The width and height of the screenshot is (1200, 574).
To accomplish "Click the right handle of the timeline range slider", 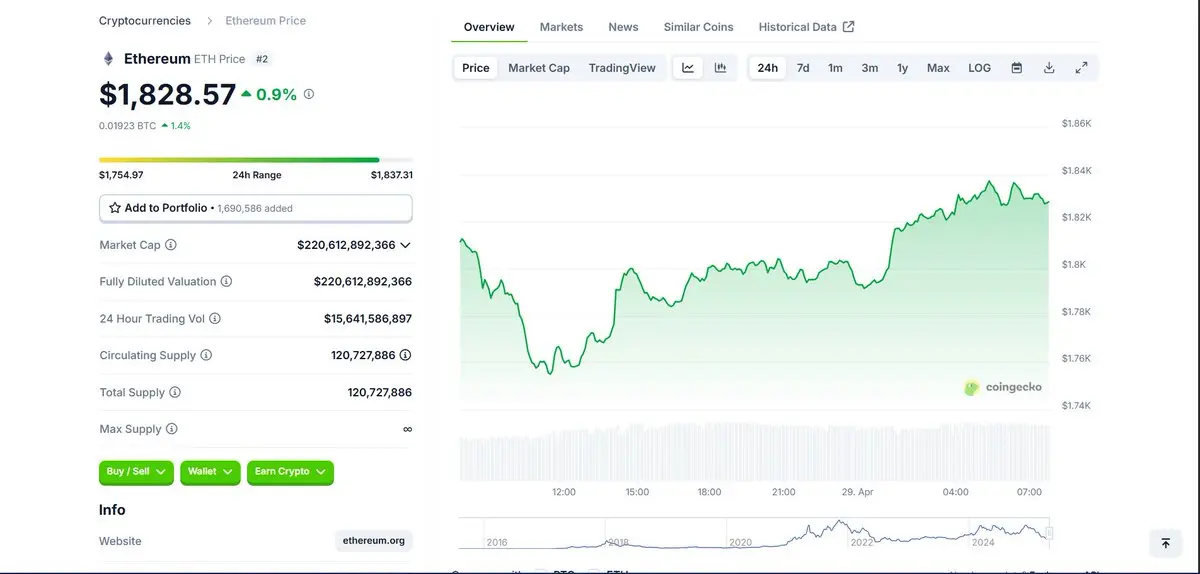I will coord(1049,533).
